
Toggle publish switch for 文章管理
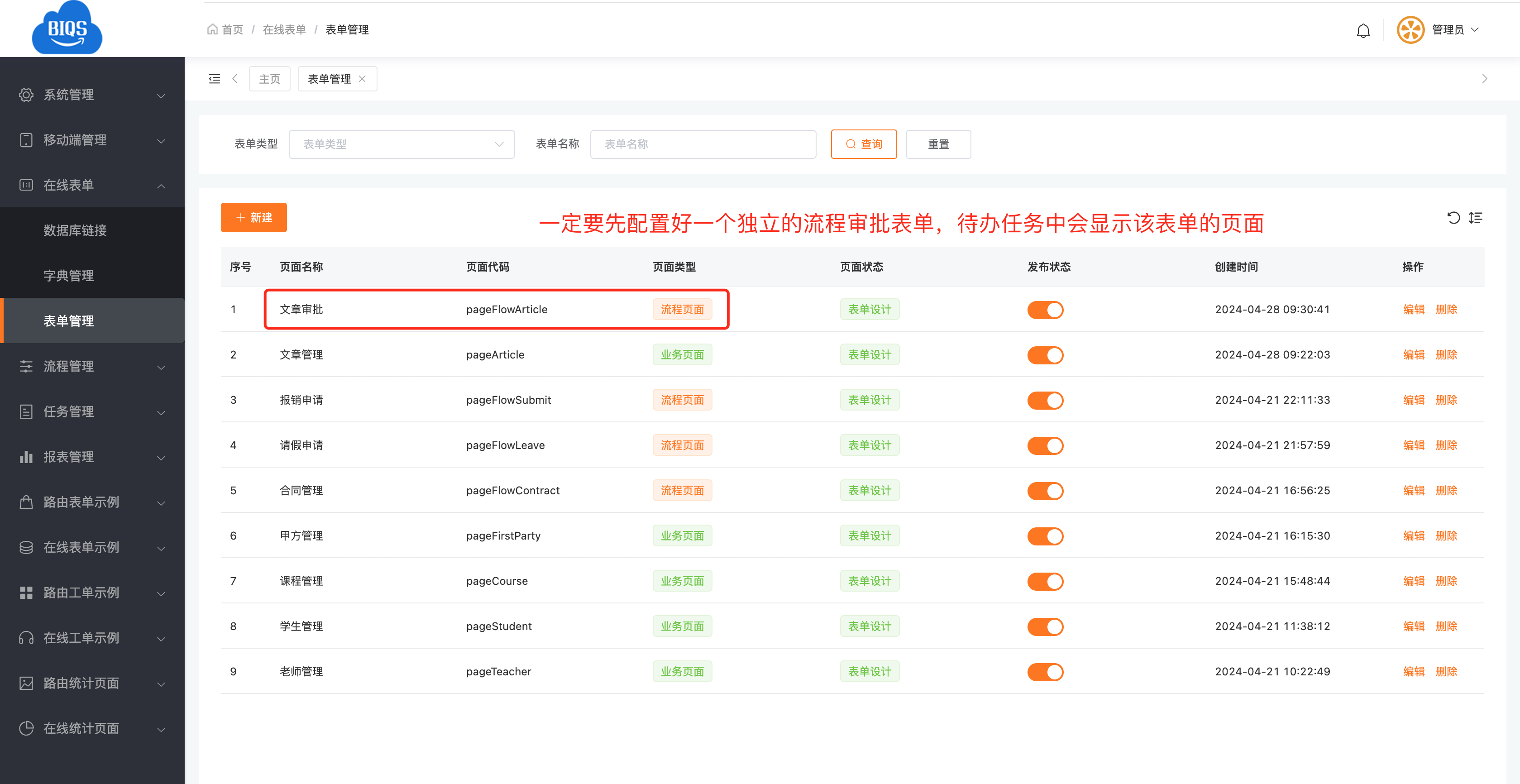click(x=1045, y=355)
